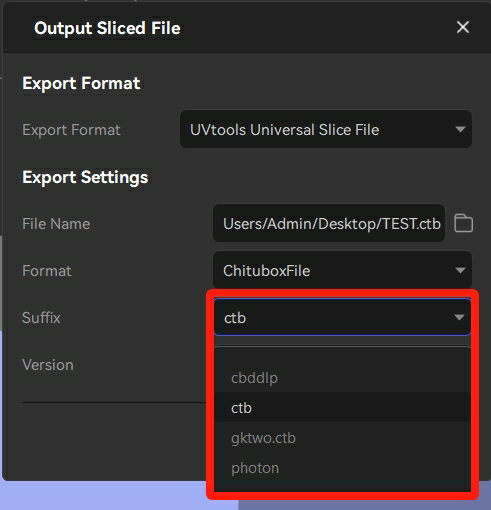Browse for output folder with folder icon
The image size is (491, 510).
tap(463, 223)
